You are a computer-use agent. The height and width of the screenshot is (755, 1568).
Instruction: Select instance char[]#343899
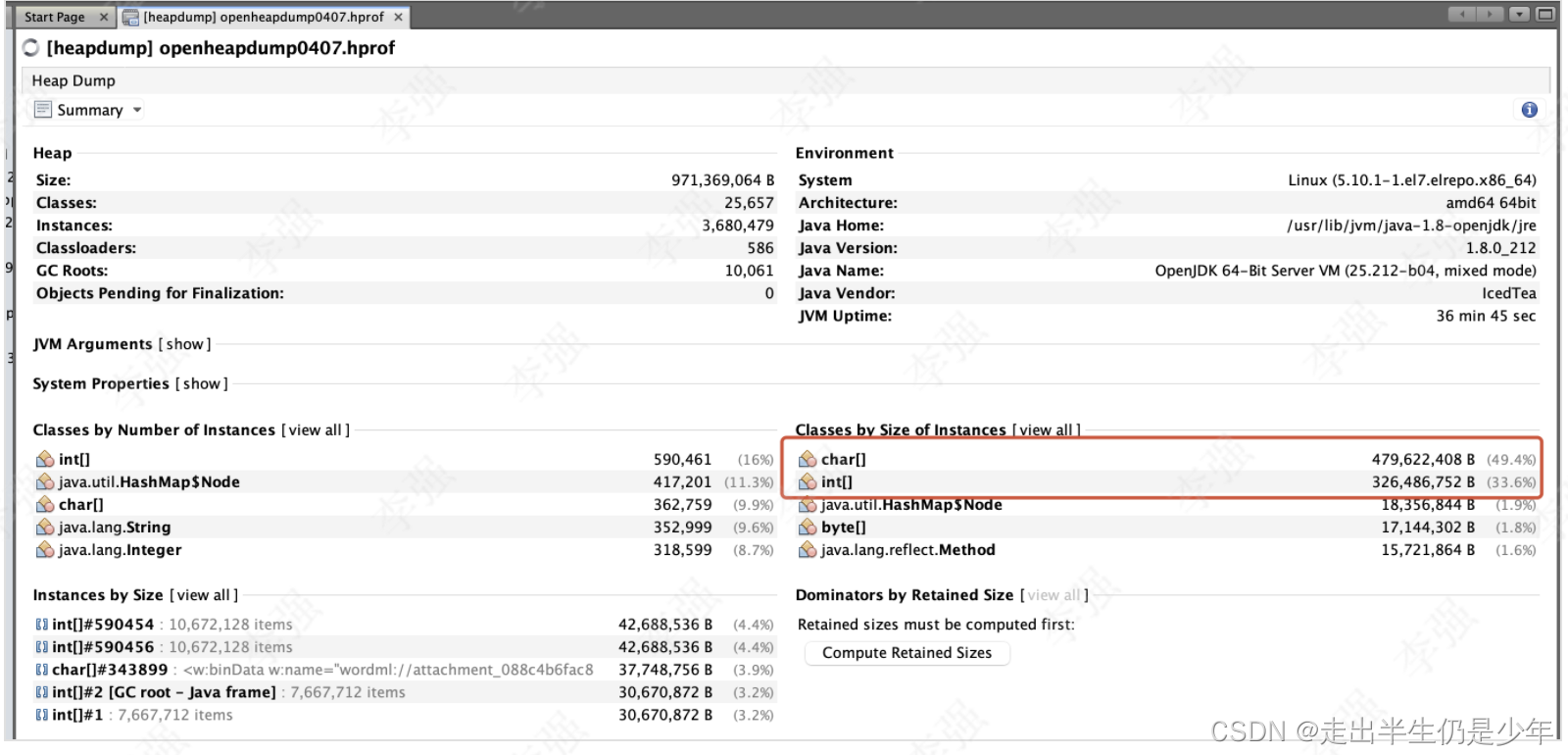point(110,670)
